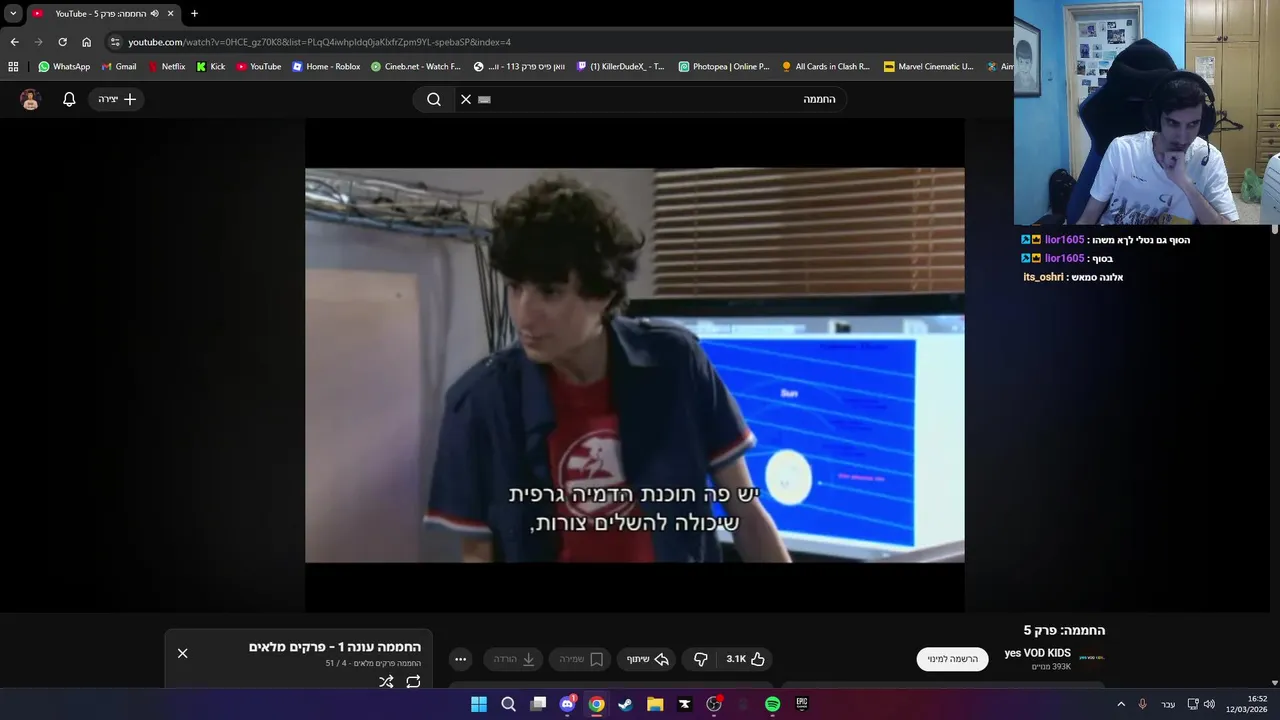The height and width of the screenshot is (720, 1280).
Task: Click the הרשמה למינוי subscribe button
Action: pyautogui.click(x=952, y=659)
